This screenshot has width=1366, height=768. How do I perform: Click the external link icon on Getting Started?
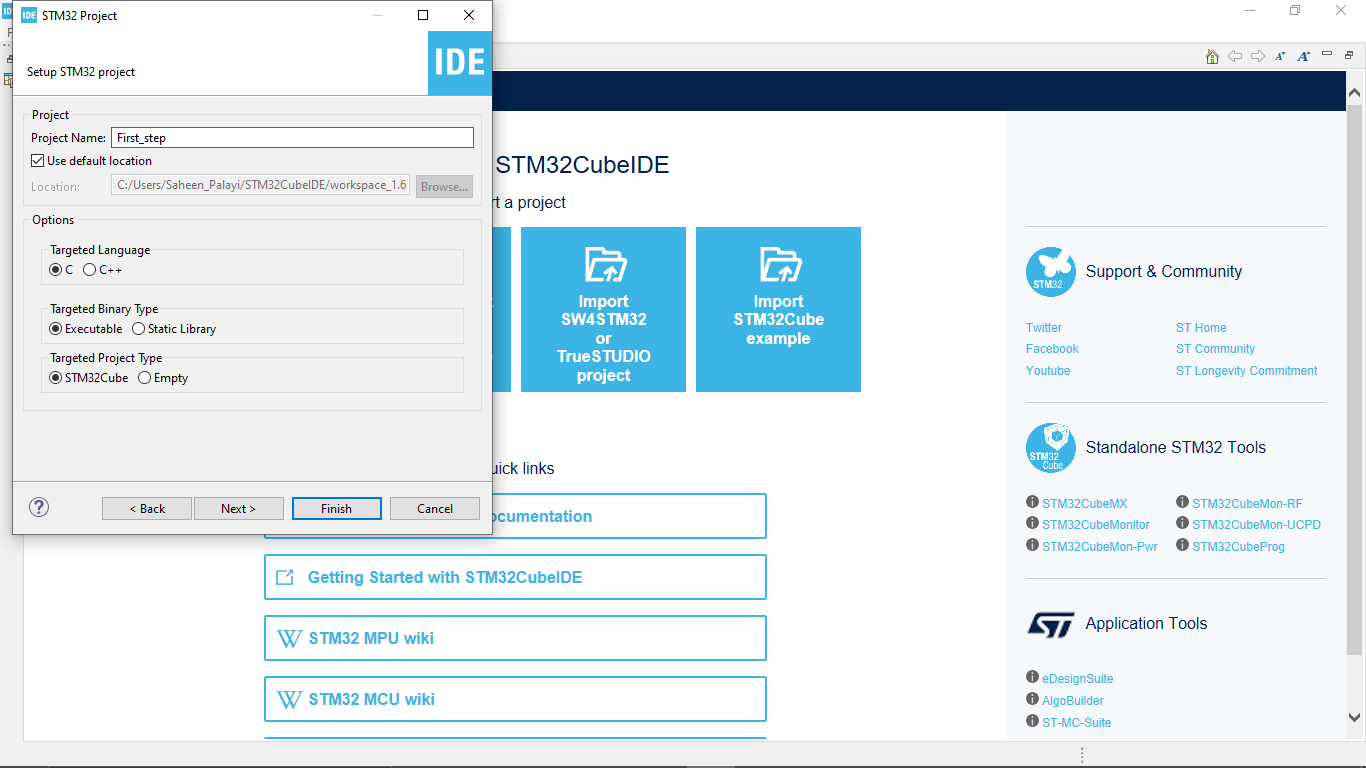285,577
